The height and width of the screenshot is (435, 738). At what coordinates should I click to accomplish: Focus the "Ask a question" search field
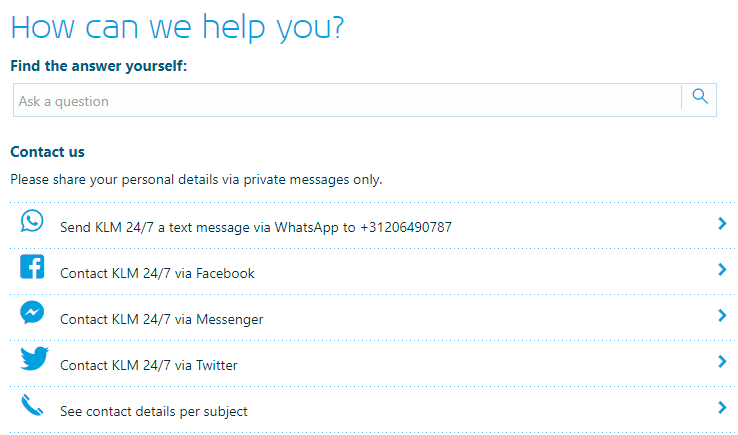(x=345, y=100)
